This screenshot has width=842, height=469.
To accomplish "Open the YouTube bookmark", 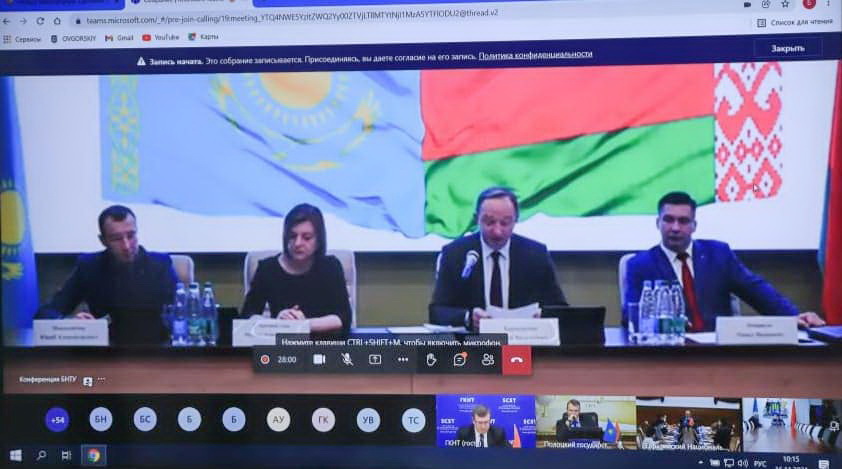I will click(x=161, y=38).
